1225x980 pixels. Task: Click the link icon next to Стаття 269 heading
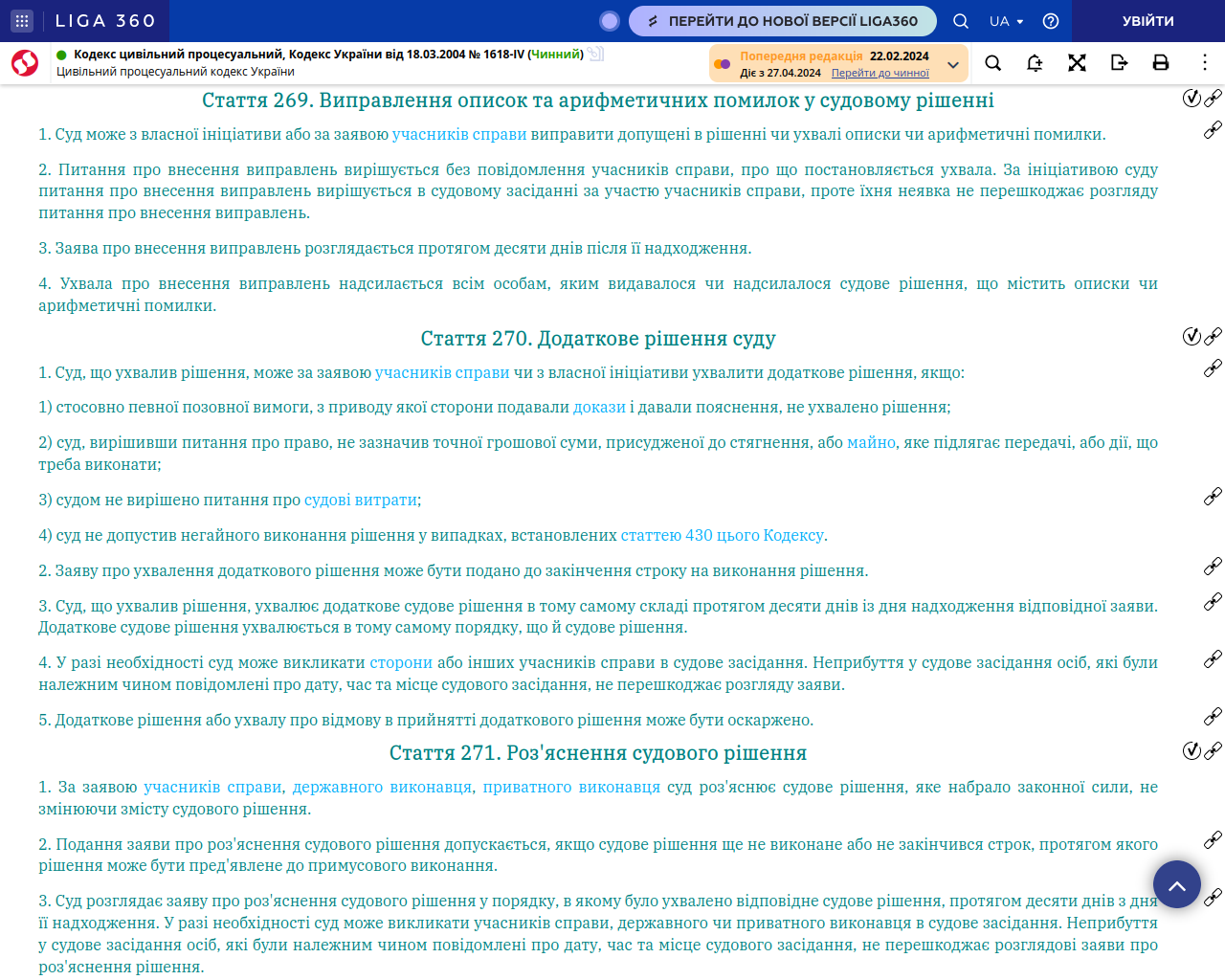[1213, 98]
